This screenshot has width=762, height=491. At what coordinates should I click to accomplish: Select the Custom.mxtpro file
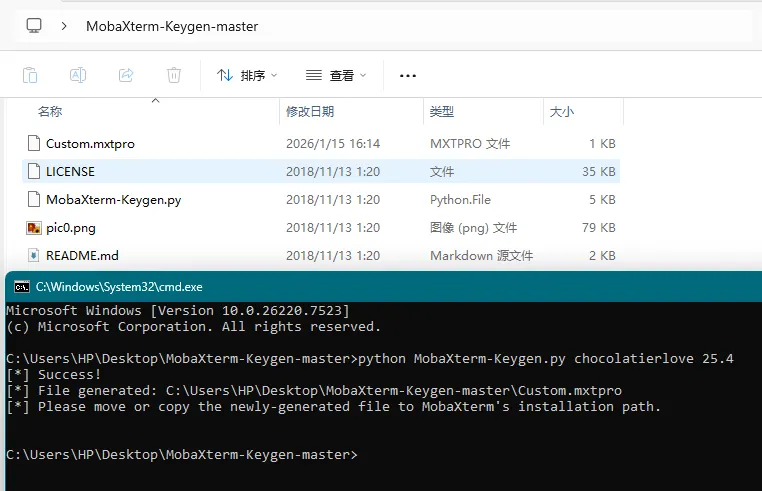point(90,144)
